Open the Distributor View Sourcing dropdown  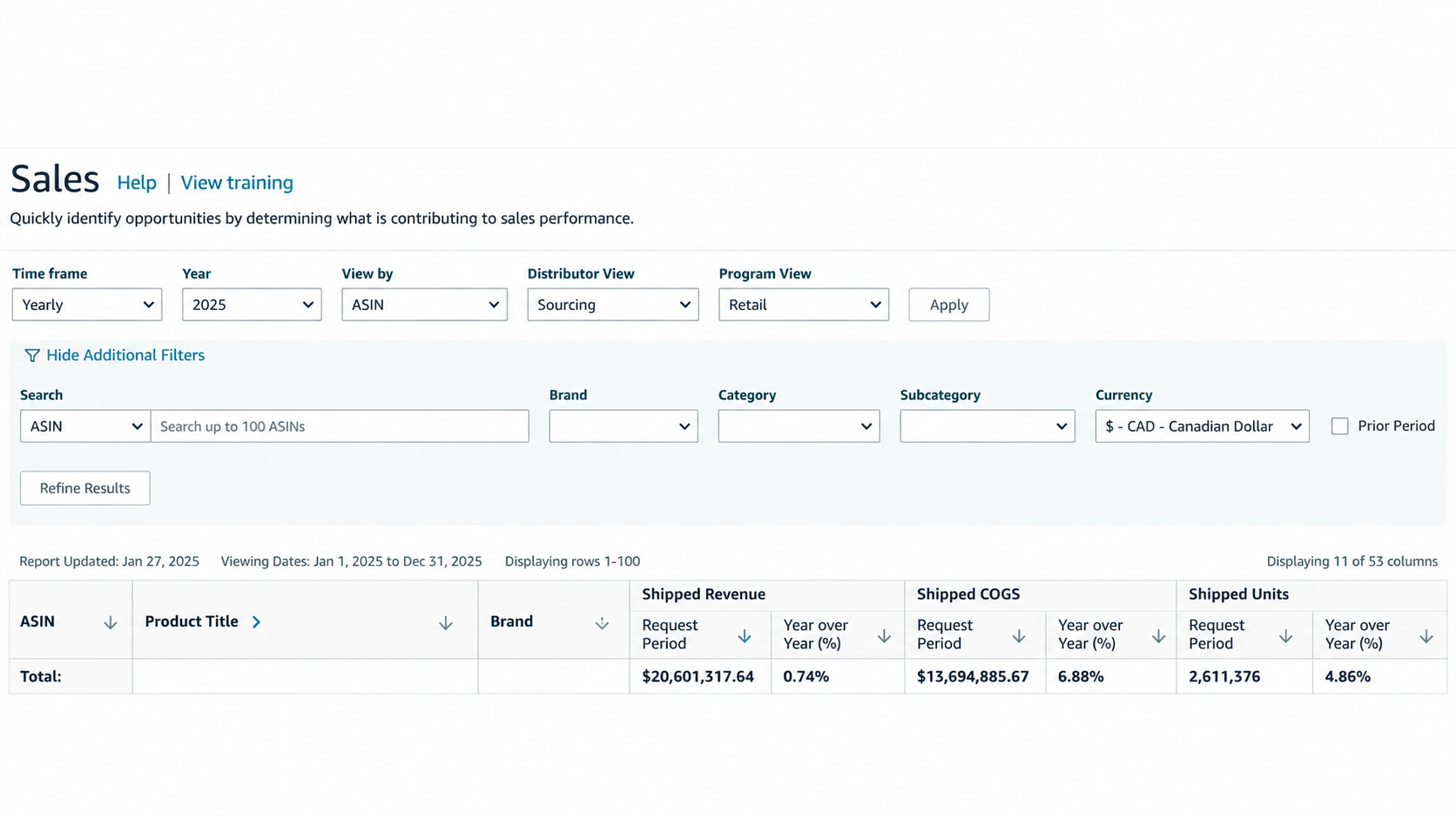(613, 305)
